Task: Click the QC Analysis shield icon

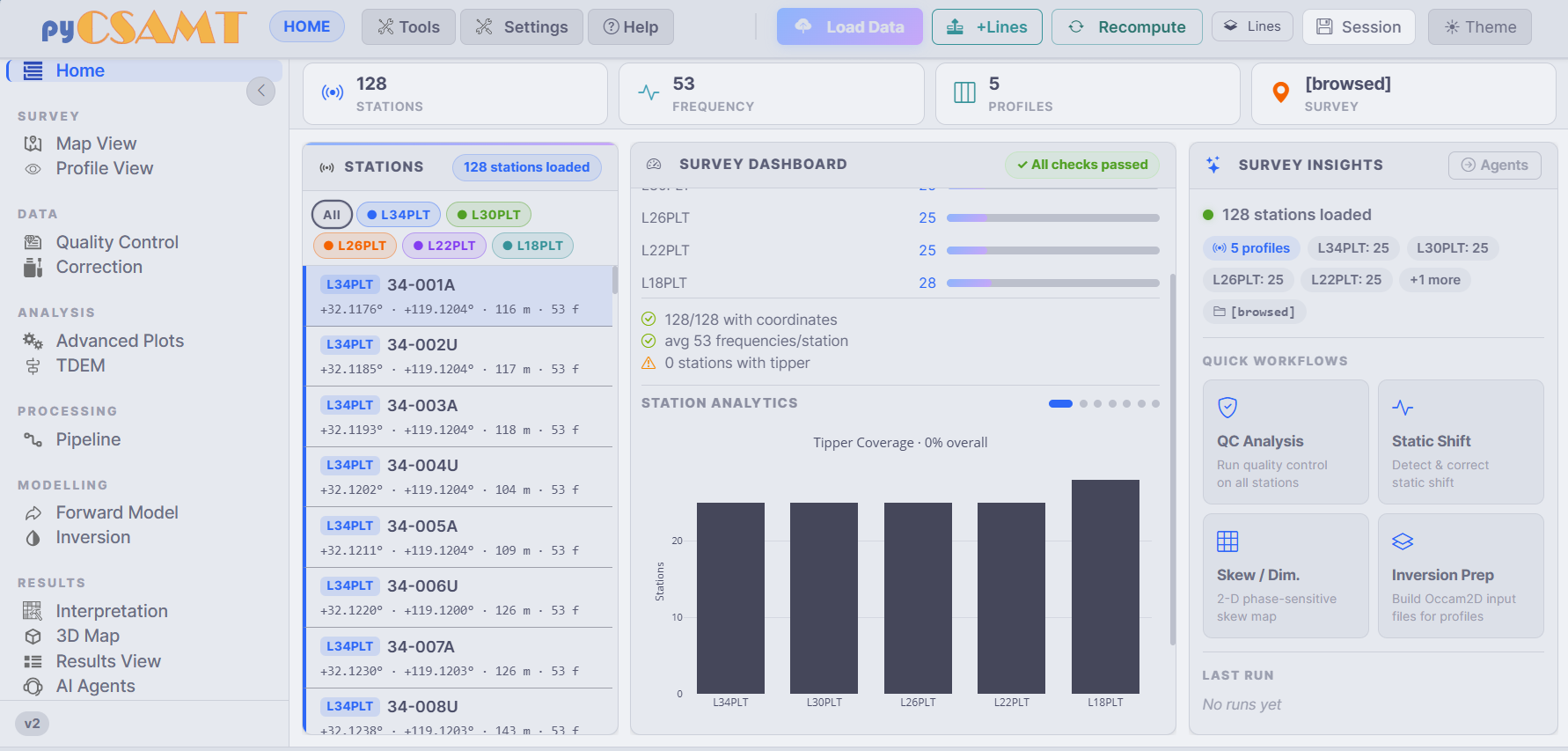Action: (x=1227, y=407)
